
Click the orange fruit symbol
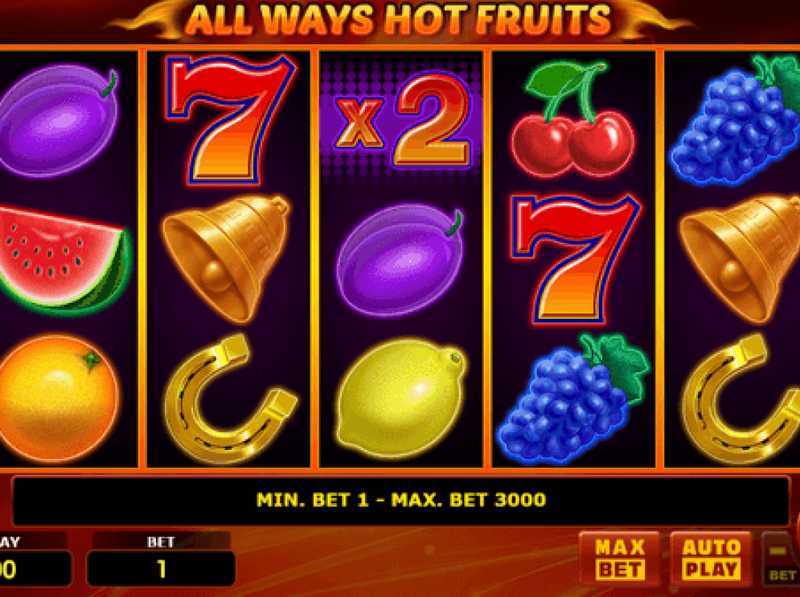pyautogui.click(x=59, y=398)
